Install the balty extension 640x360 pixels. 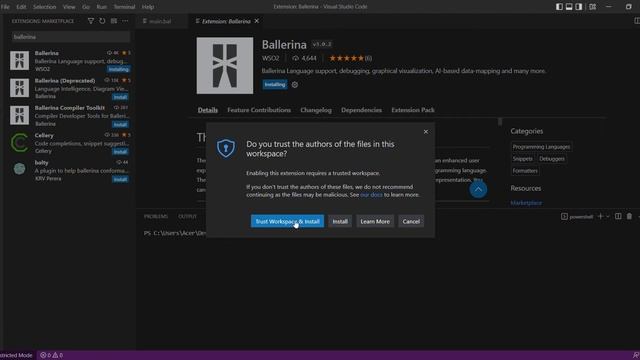(x=120, y=179)
